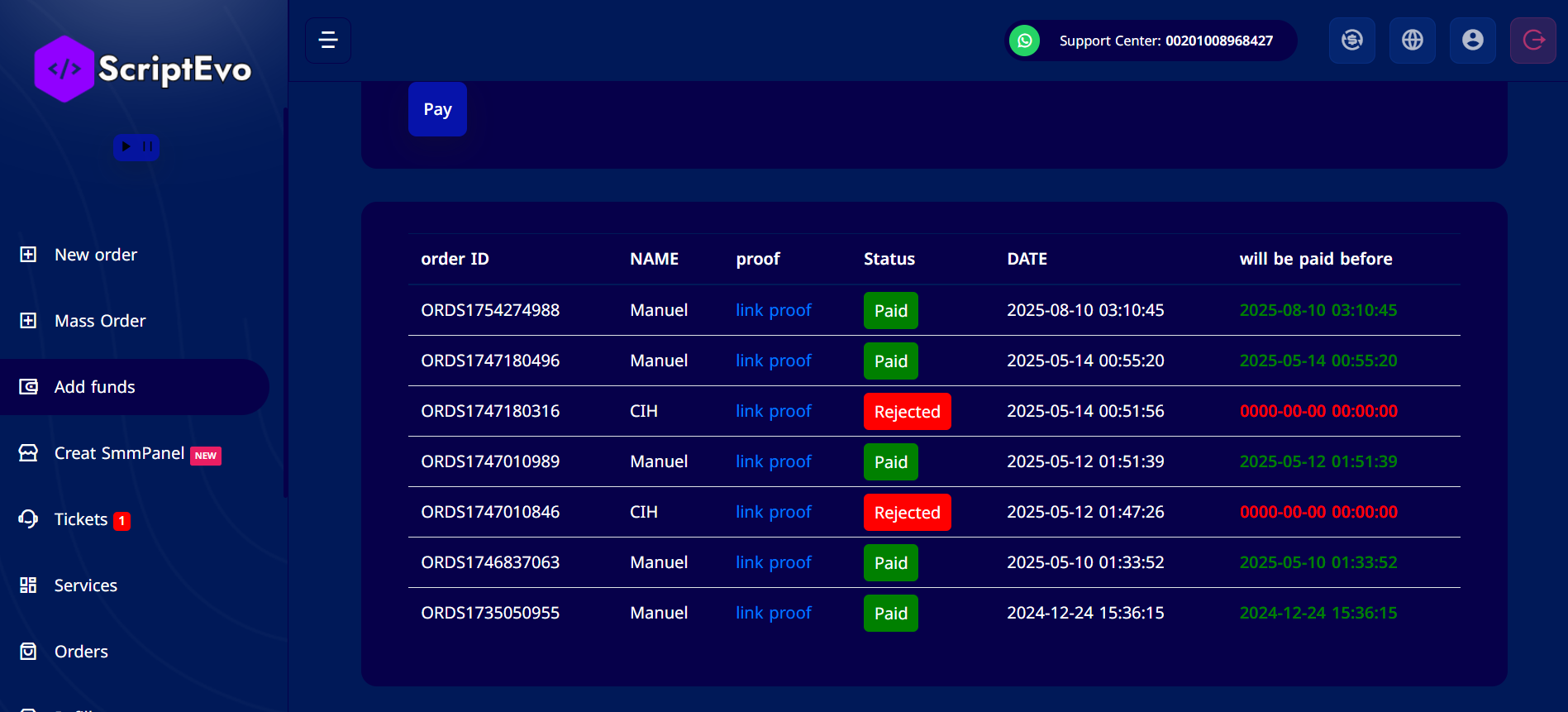This screenshot has width=1568, height=712.
Task: Open the globe language selector
Action: click(x=1412, y=41)
